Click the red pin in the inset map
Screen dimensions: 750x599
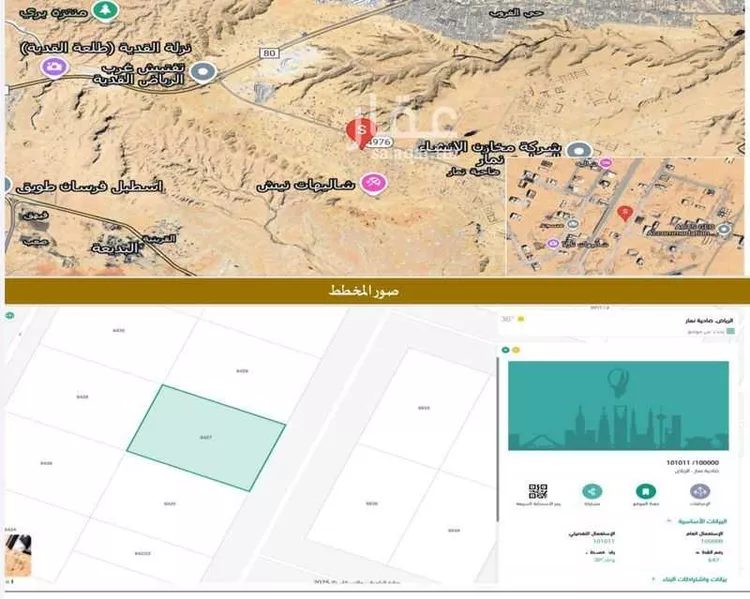(x=624, y=213)
